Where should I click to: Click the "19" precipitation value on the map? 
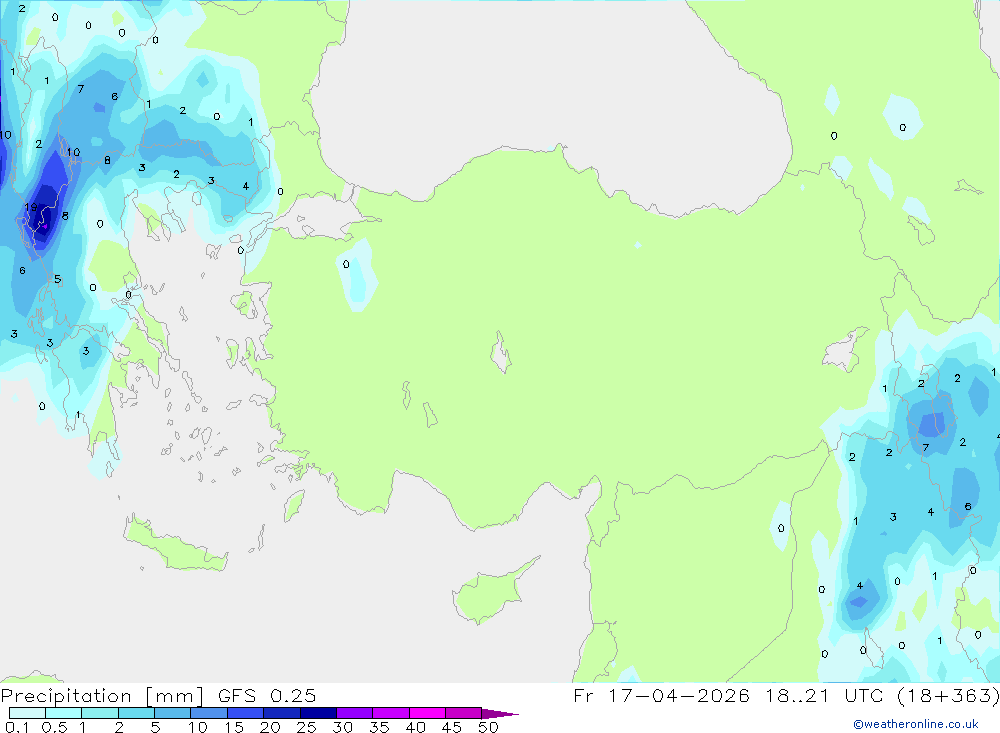(31, 207)
